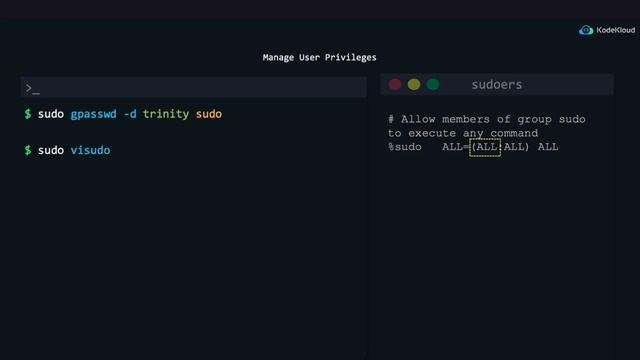The image size is (640, 360).
Task: Click the sudoers window title
Action: (497, 84)
